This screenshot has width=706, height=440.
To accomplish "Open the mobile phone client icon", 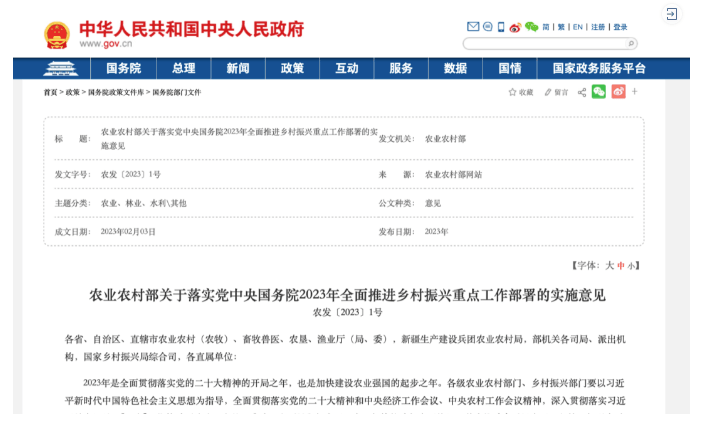I will [x=501, y=27].
